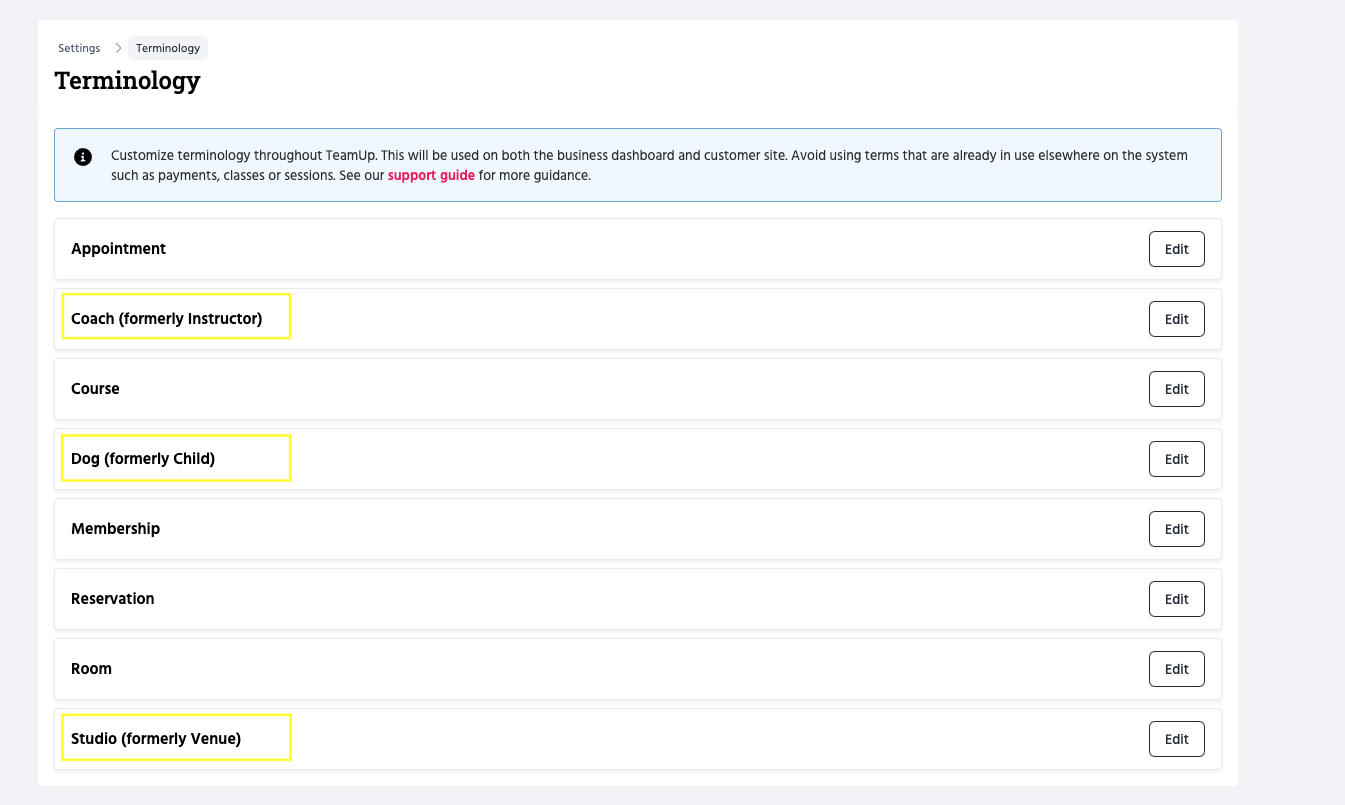
Task: Edit the Coach (formerly Instructor) term
Action: pyautogui.click(x=1176, y=319)
